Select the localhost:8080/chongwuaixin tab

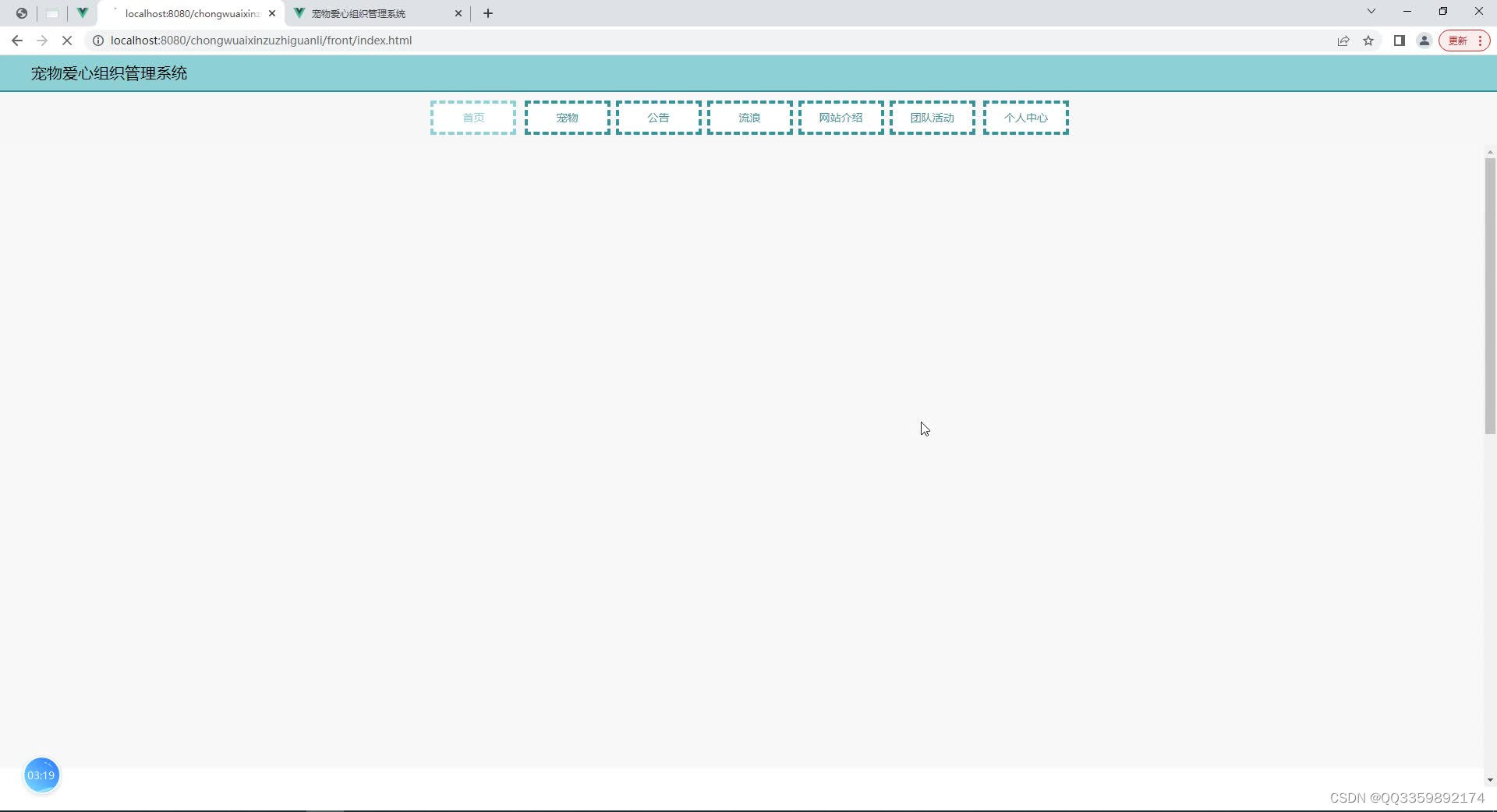(192, 13)
